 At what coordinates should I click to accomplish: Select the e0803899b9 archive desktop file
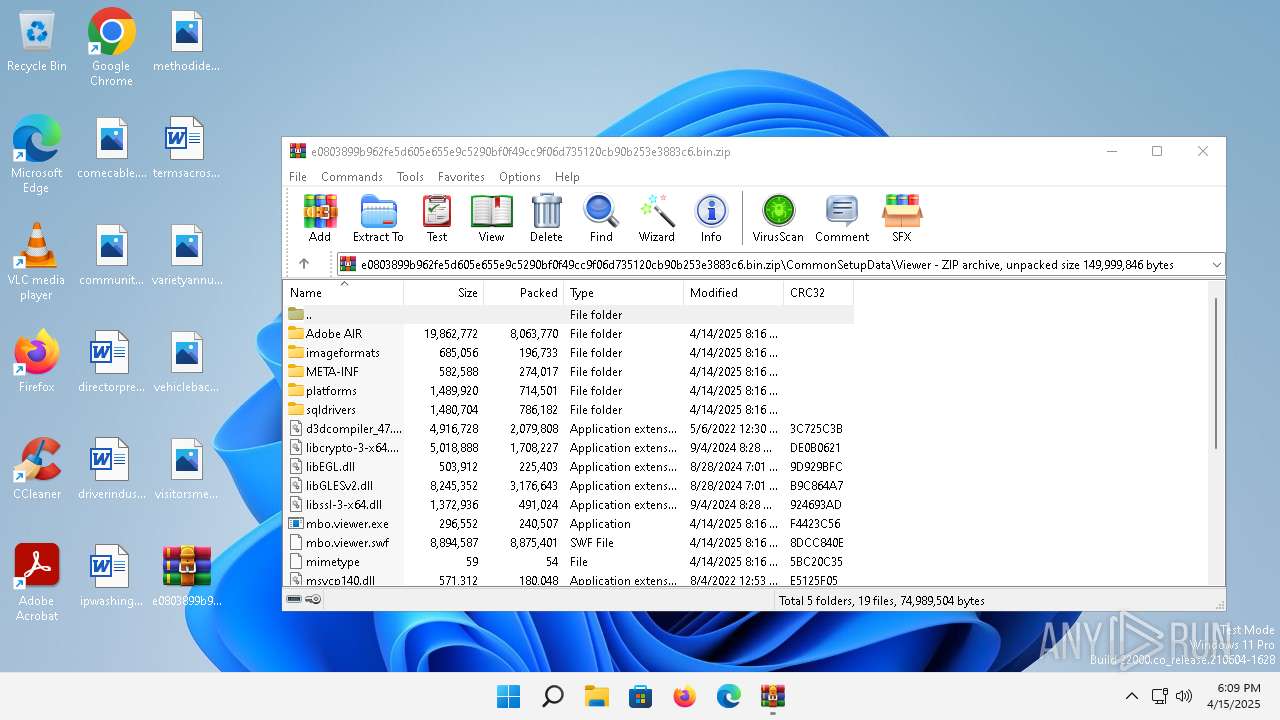[187, 577]
